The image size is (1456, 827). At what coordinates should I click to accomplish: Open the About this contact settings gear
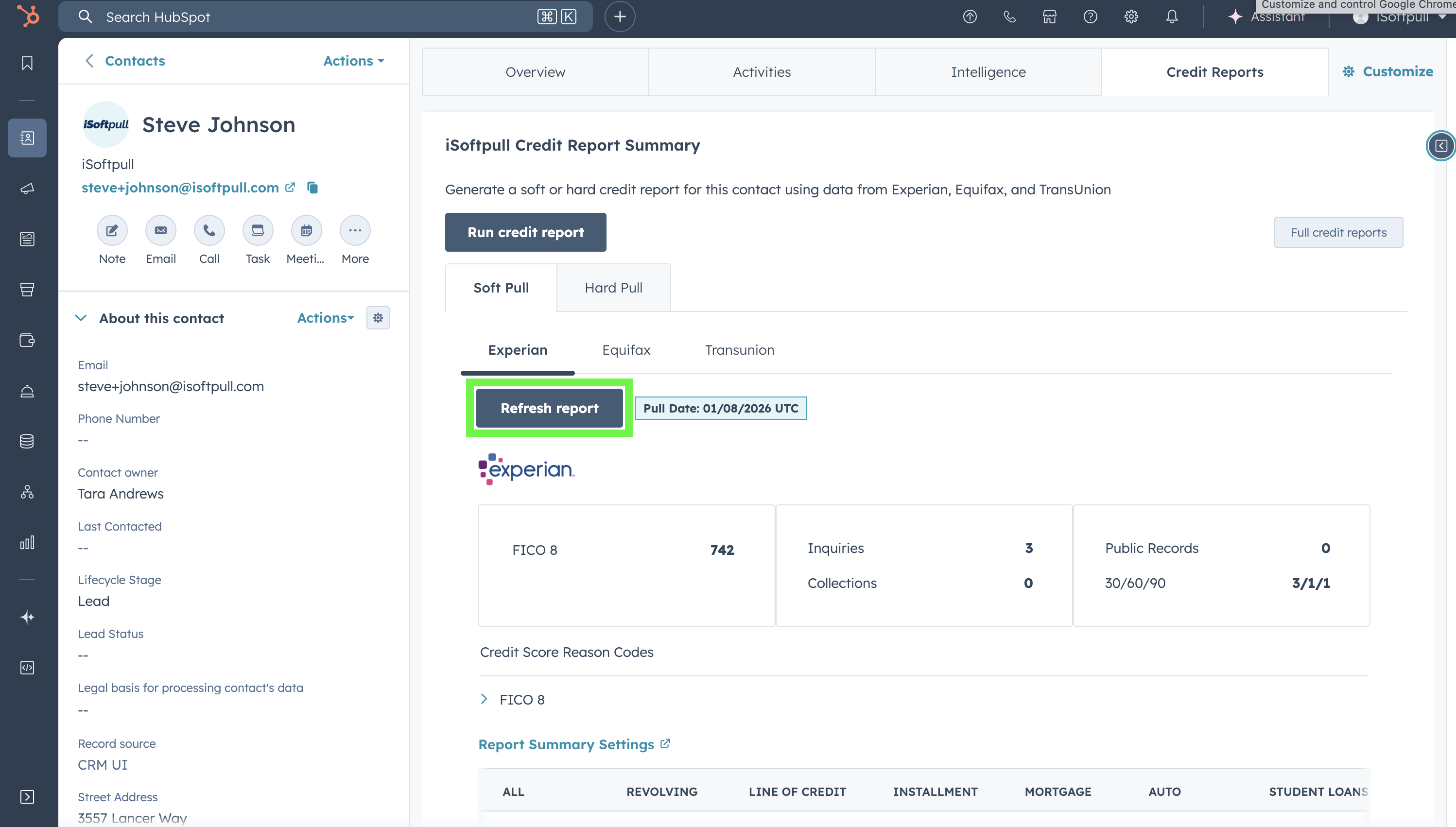click(x=378, y=318)
